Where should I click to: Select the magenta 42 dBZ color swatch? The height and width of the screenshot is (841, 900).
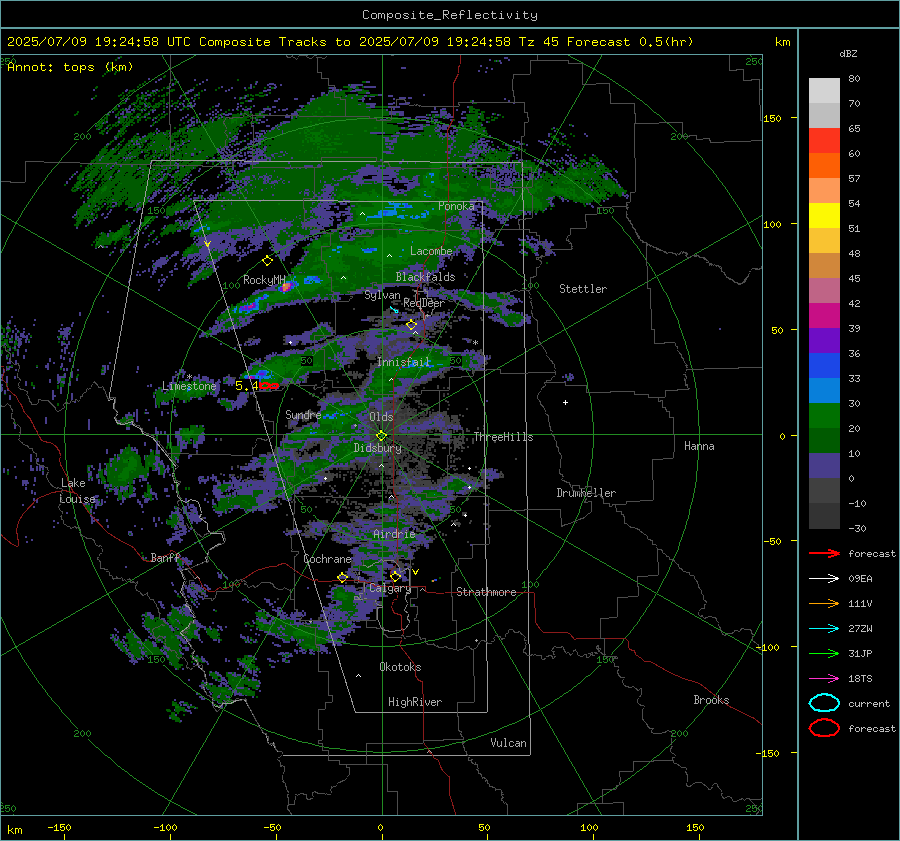pos(824,316)
